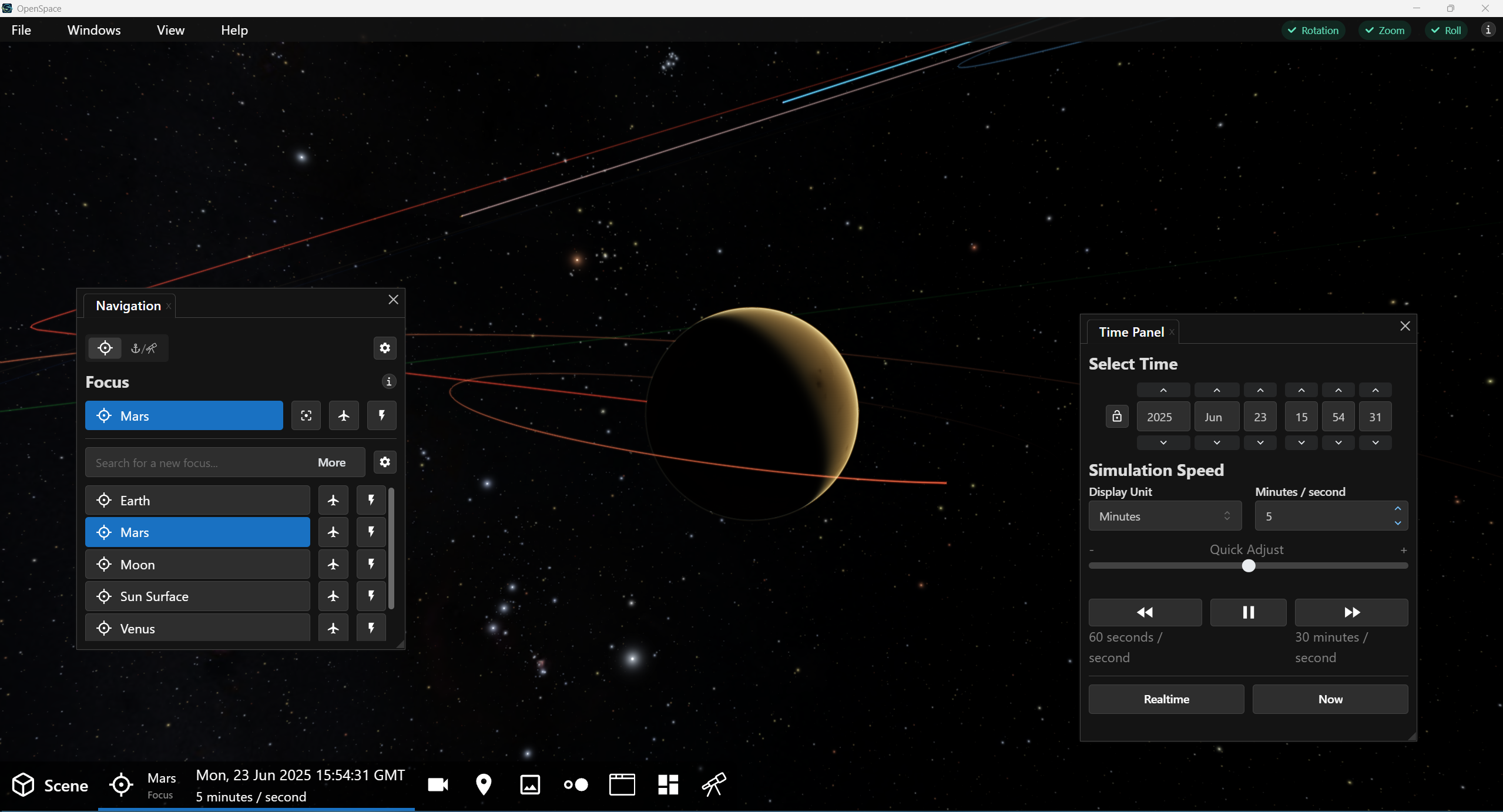Screen dimensions: 1503x812
Task: Open the Scene panel cube icon
Action: point(24,785)
